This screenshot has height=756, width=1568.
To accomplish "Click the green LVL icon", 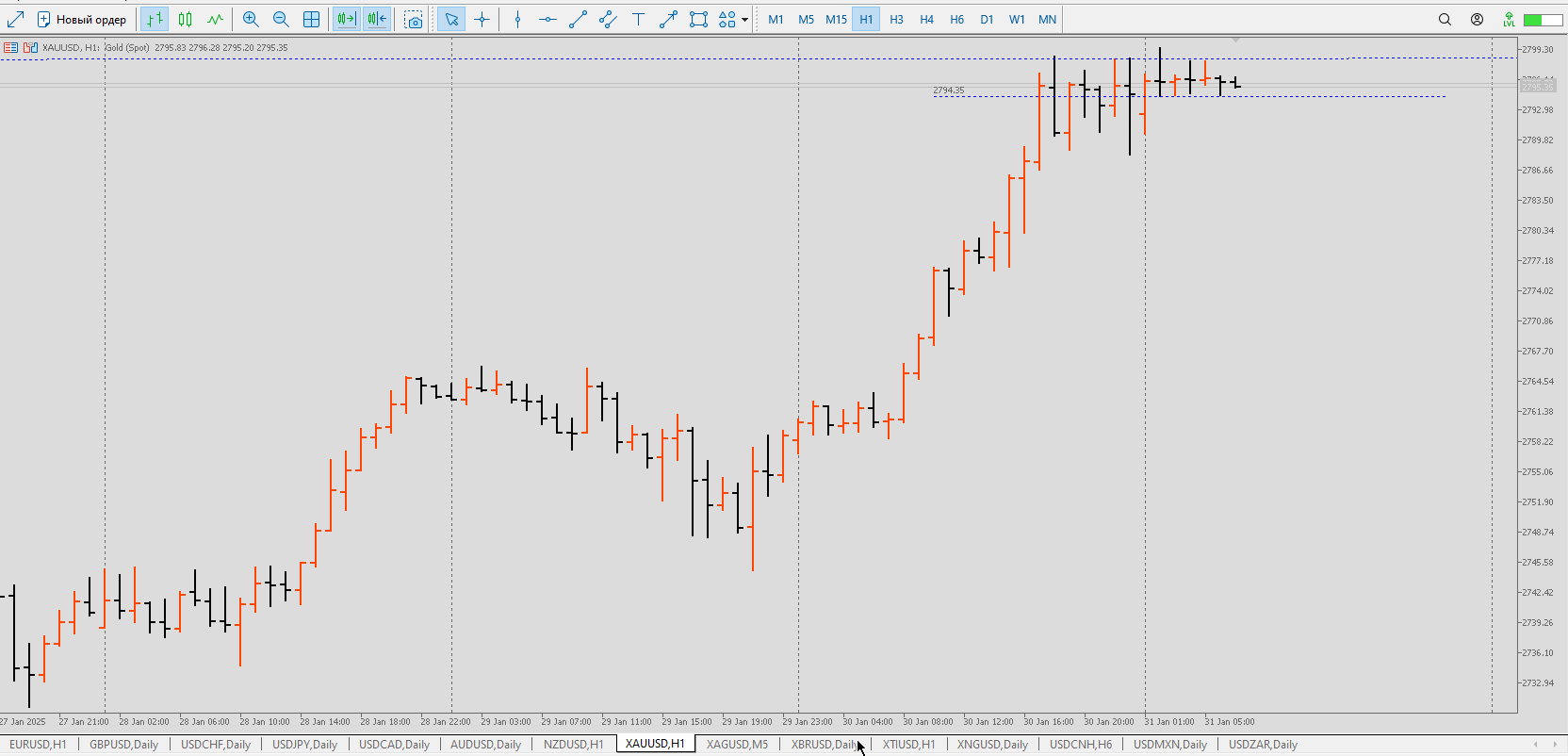I will [1509, 19].
